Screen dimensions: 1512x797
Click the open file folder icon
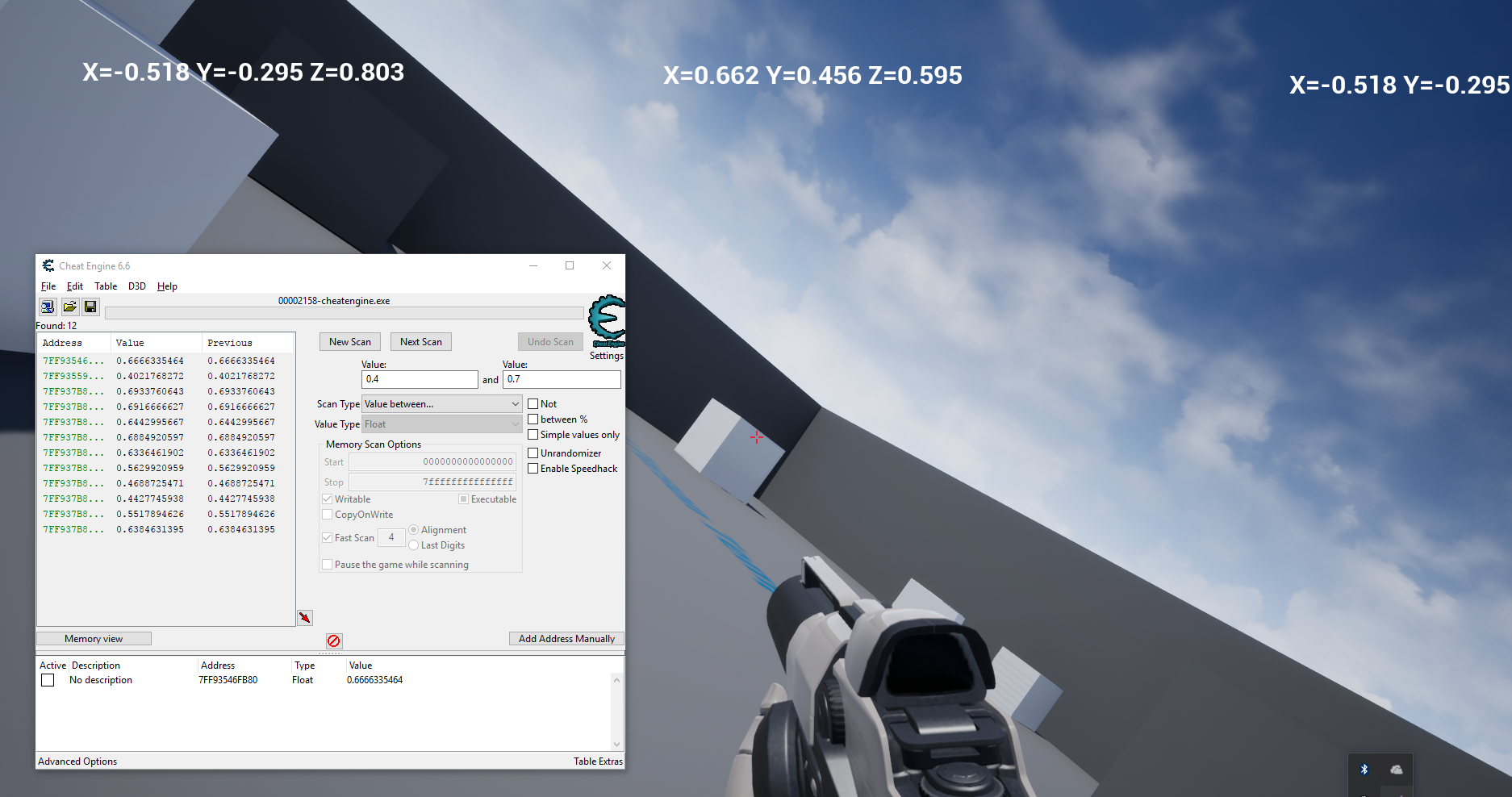point(69,307)
